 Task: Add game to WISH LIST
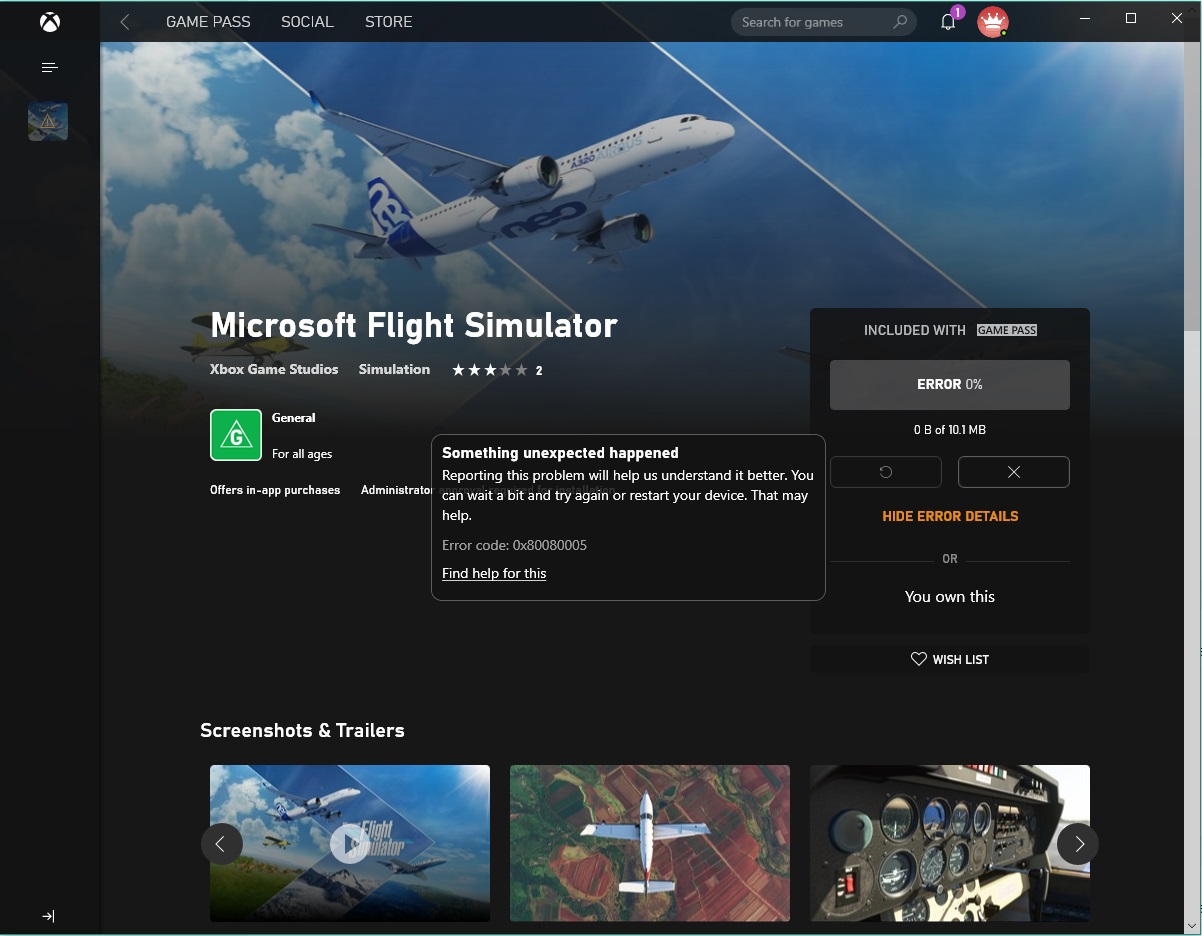click(950, 659)
